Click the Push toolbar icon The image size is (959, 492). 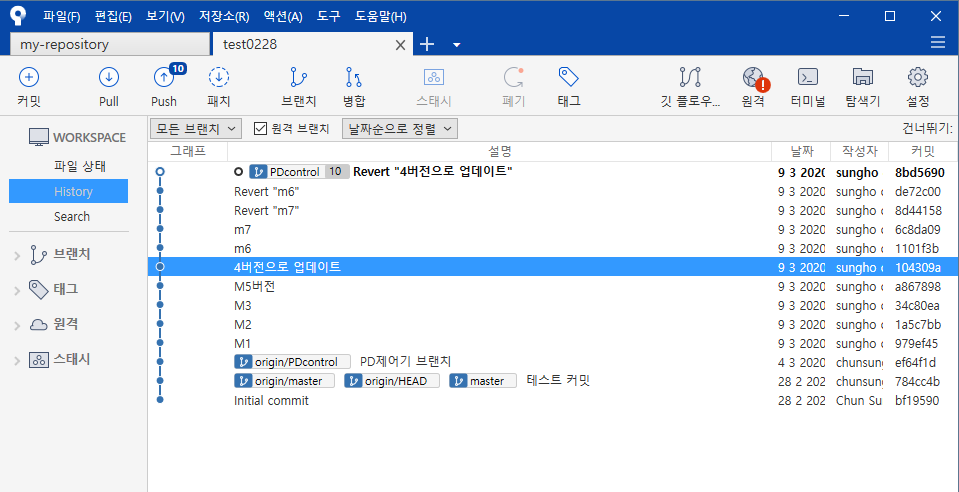pos(164,77)
